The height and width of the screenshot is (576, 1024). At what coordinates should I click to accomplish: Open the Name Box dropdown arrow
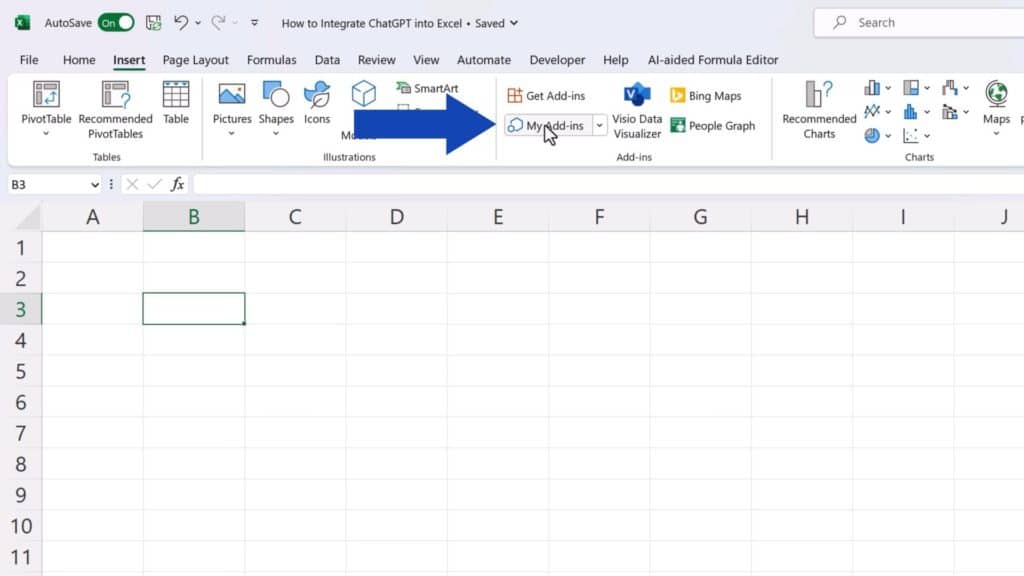(95, 185)
